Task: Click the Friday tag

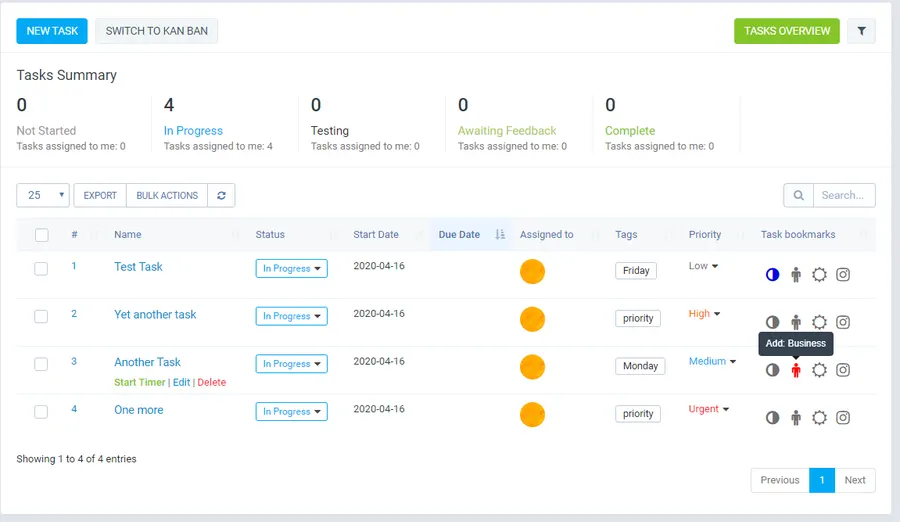Action: pos(636,270)
